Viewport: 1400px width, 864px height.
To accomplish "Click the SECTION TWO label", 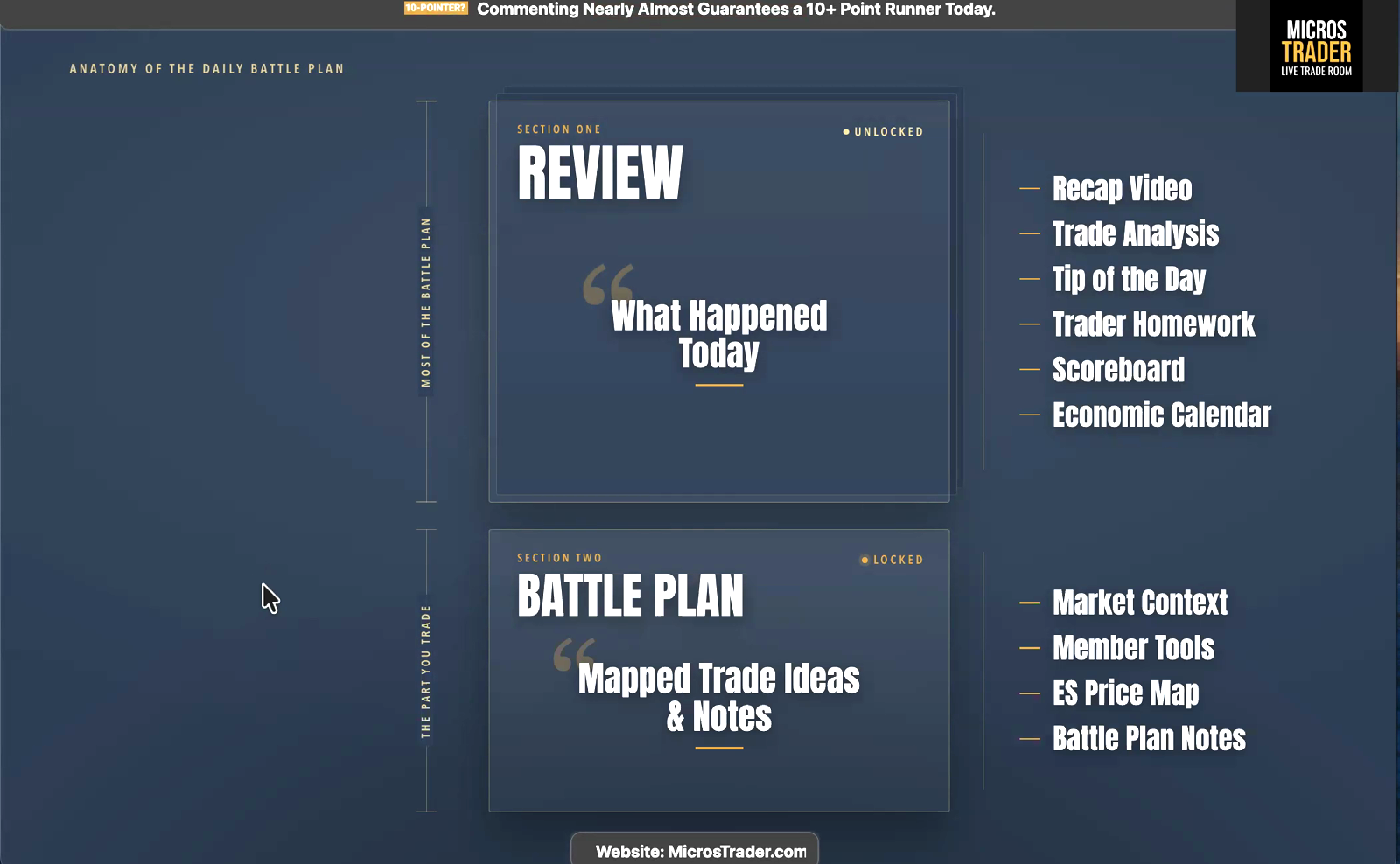I will 559,558.
